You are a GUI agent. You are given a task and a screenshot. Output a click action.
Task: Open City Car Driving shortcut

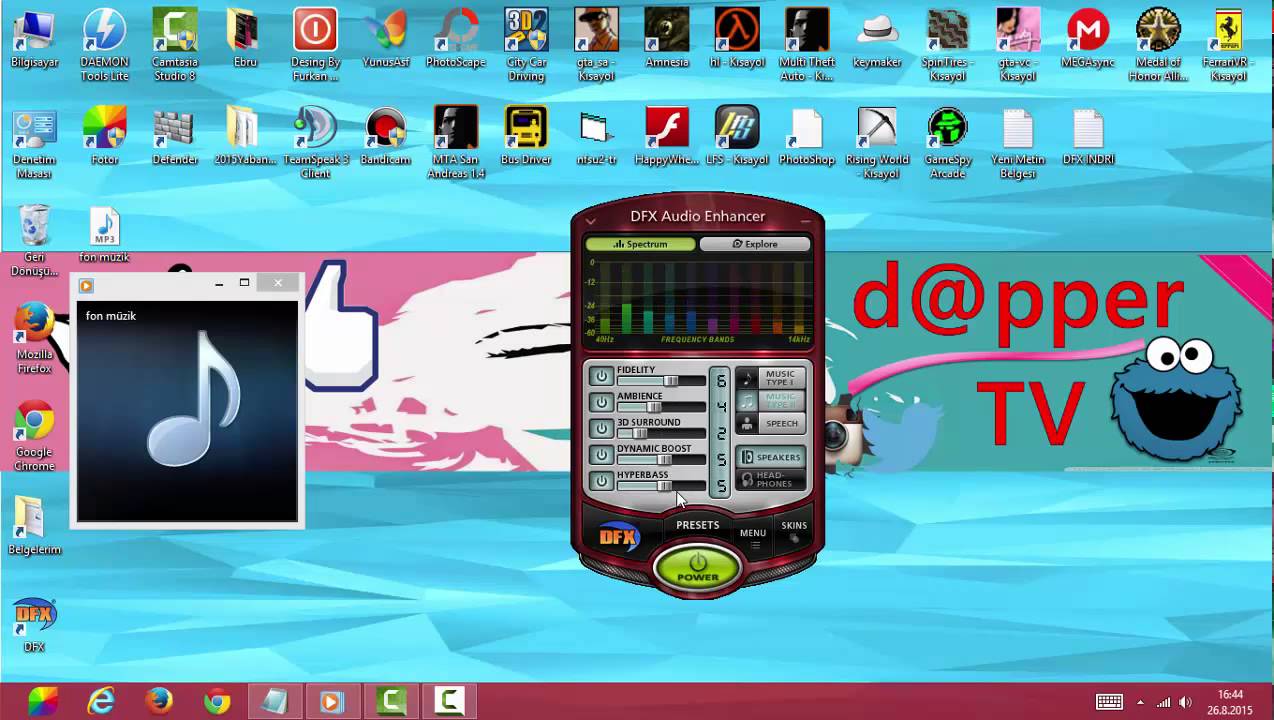(526, 45)
